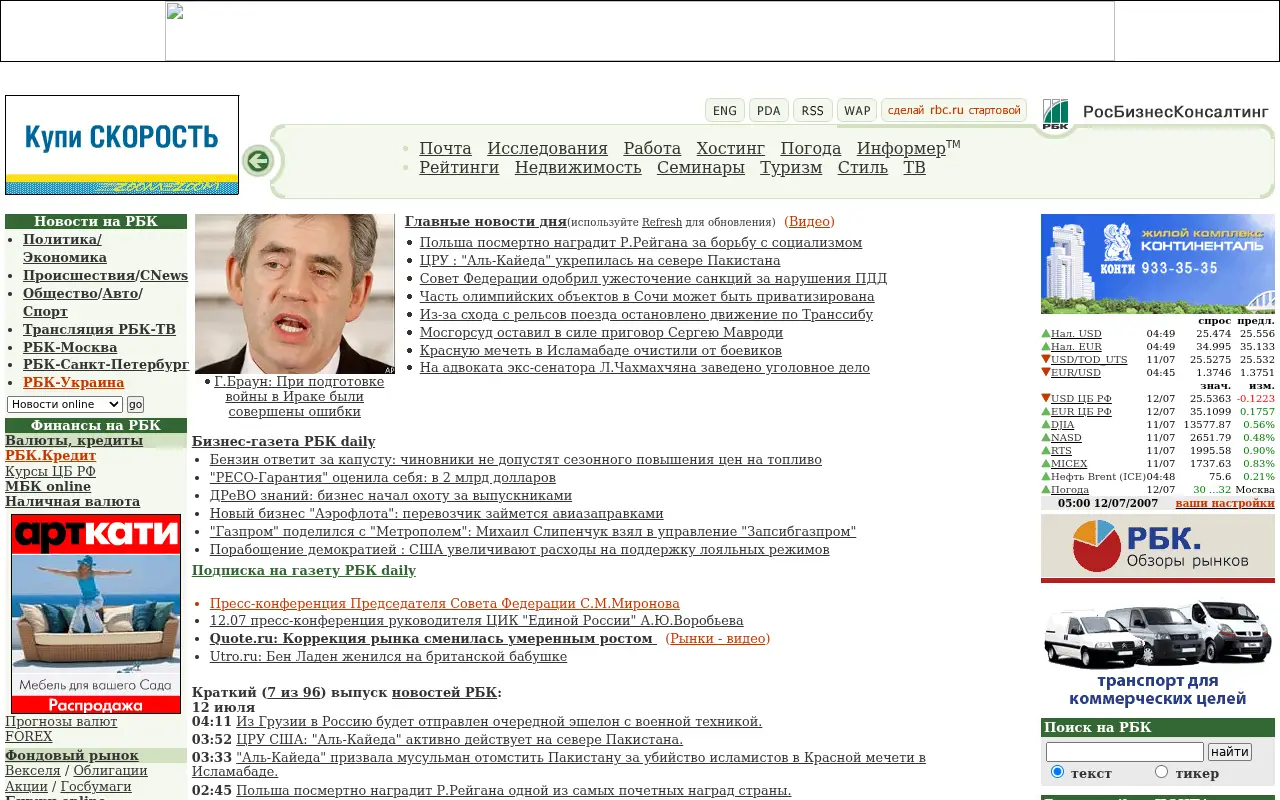Open the Sochi Olympic objects privatization headline
Screen dimensions: 1280x800
click(647, 296)
